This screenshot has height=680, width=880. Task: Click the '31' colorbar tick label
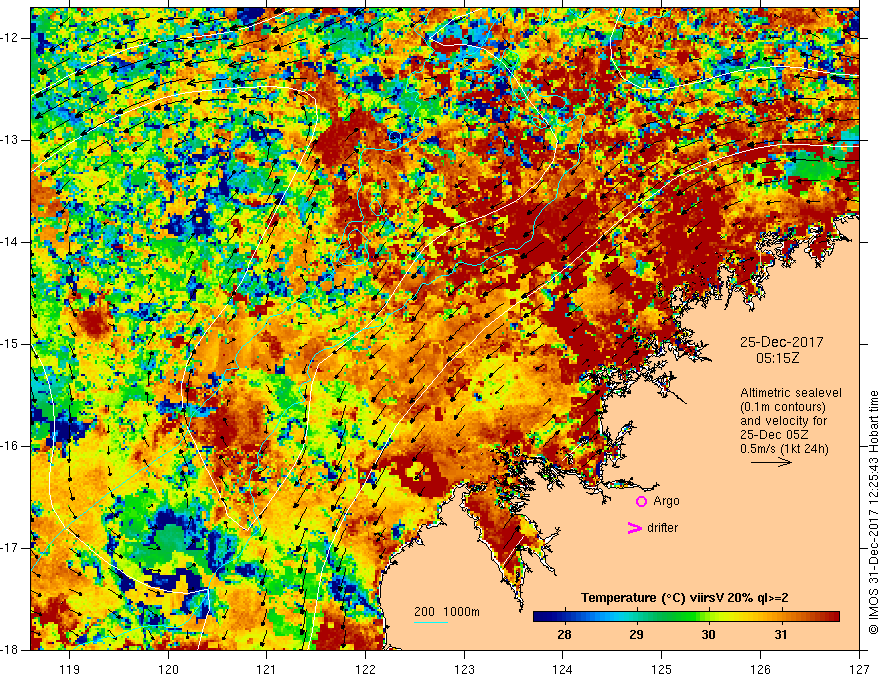tap(780, 635)
